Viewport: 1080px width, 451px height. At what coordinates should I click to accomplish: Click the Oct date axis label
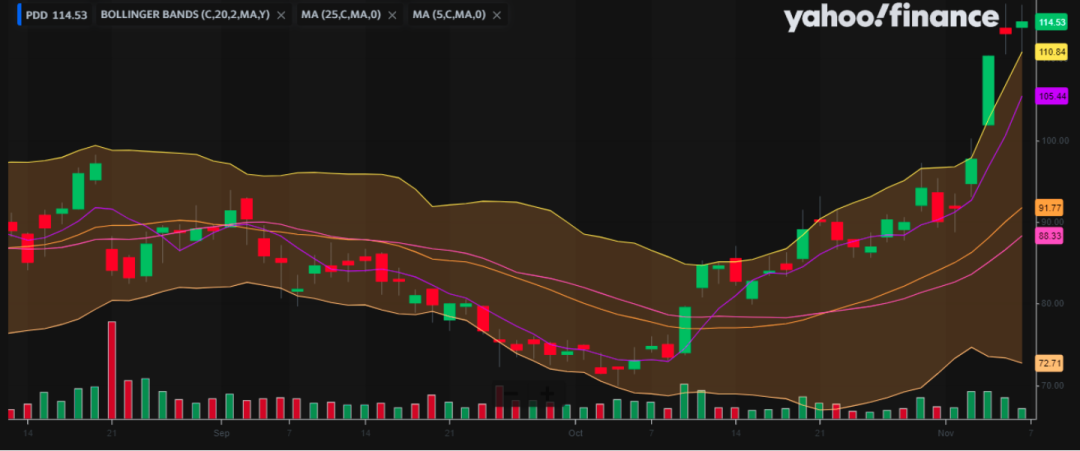575,434
